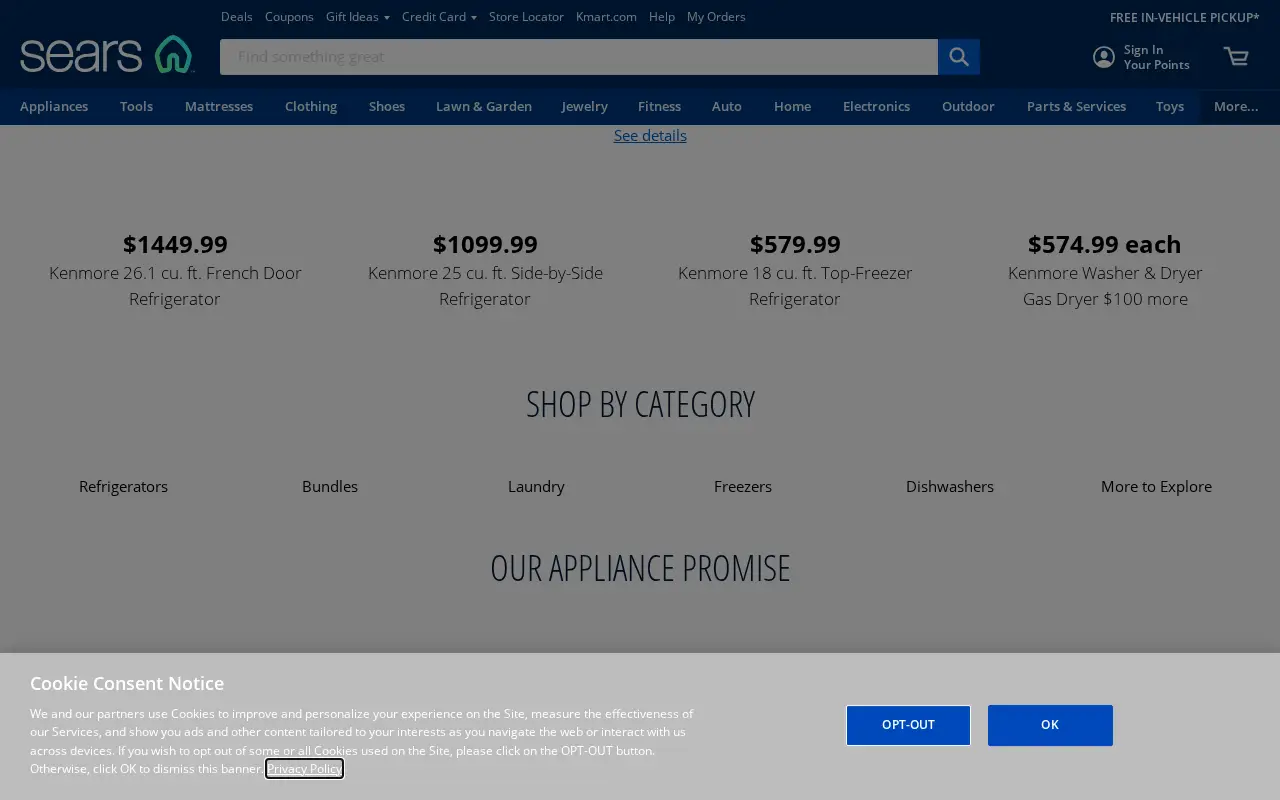Select the Tools nav item

pyautogui.click(x=136, y=106)
